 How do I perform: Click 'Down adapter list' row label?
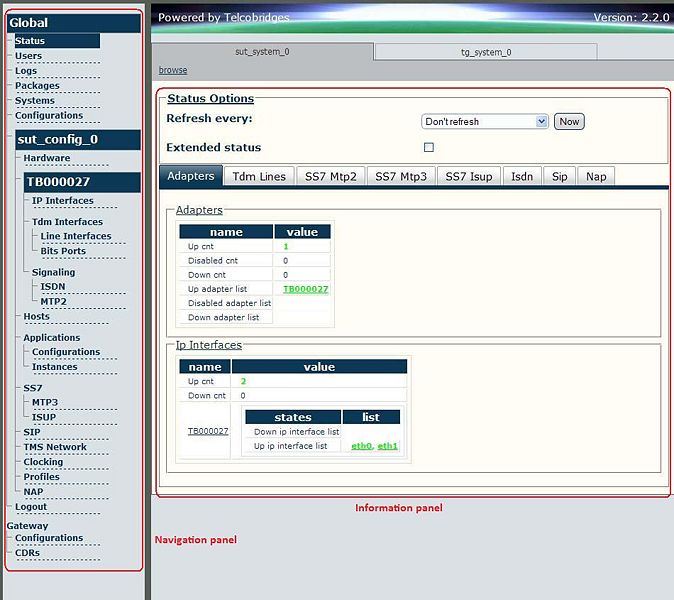(x=224, y=317)
